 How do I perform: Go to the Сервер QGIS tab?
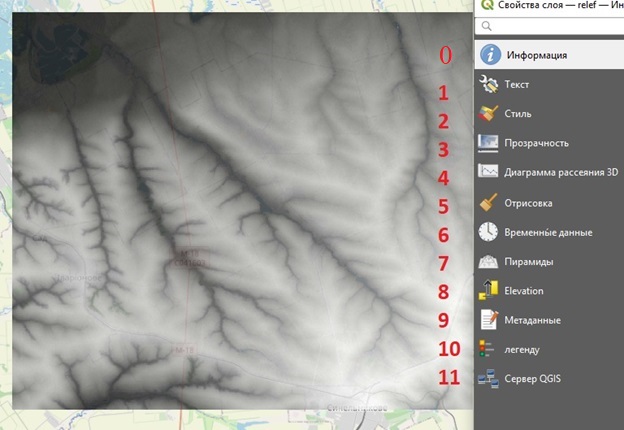(549, 378)
